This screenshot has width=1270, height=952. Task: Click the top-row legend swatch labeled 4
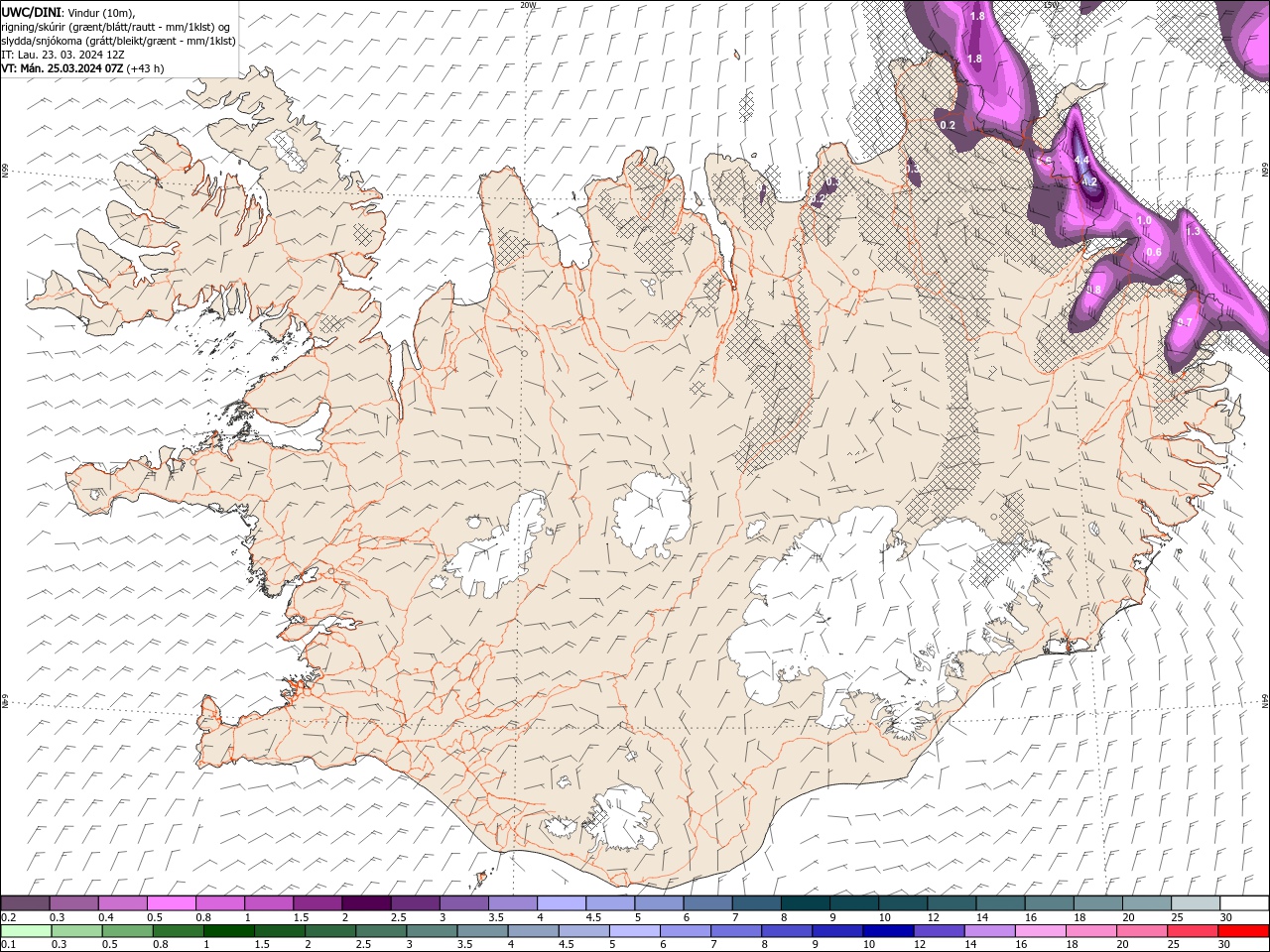coord(561,903)
